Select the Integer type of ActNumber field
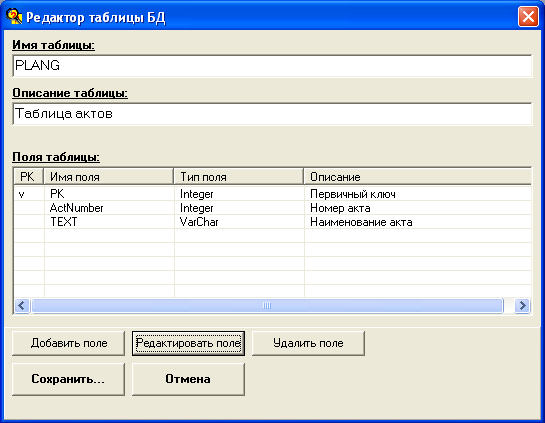 tap(239, 208)
